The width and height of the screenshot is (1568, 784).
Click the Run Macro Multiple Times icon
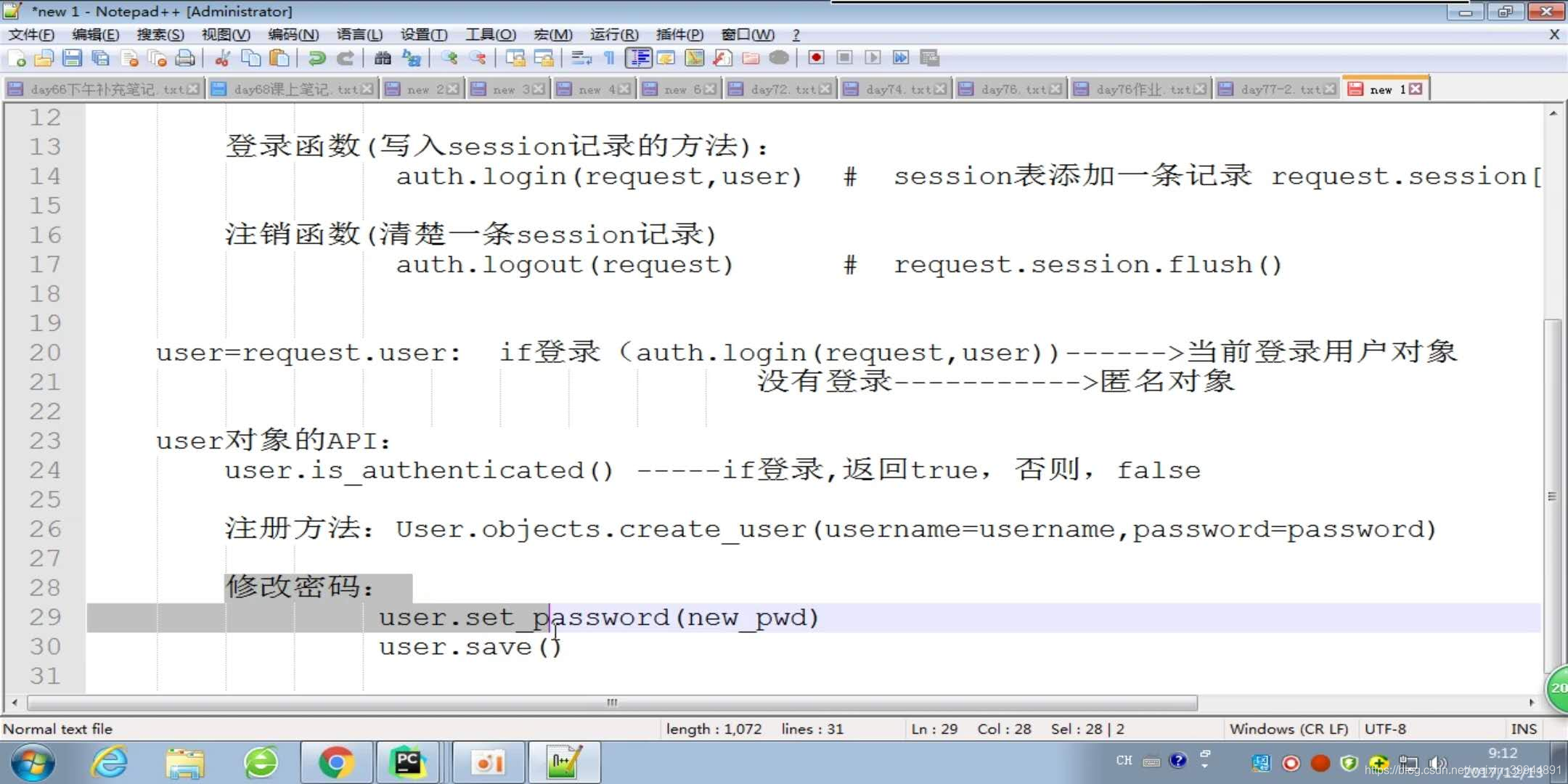click(901, 58)
